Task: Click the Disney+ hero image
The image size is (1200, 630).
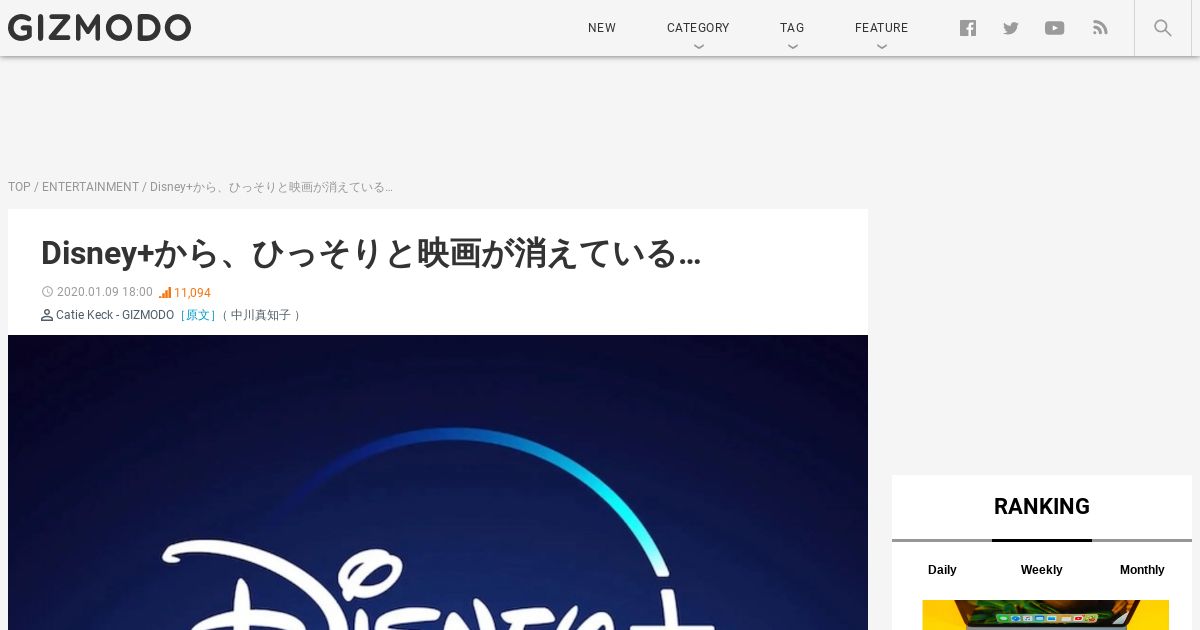Action: click(438, 482)
